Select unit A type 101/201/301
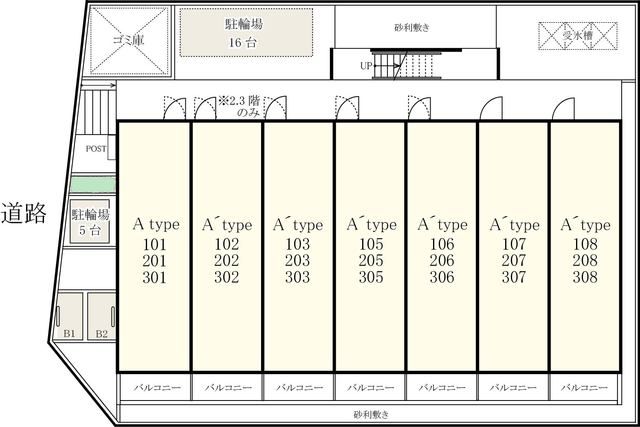The width and height of the screenshot is (640, 427). (x=154, y=246)
